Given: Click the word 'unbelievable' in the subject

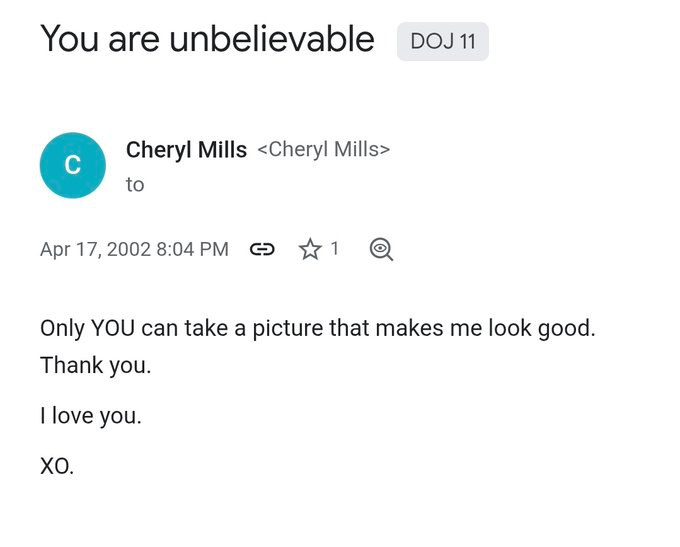Looking at the screenshot, I should coord(271,39).
